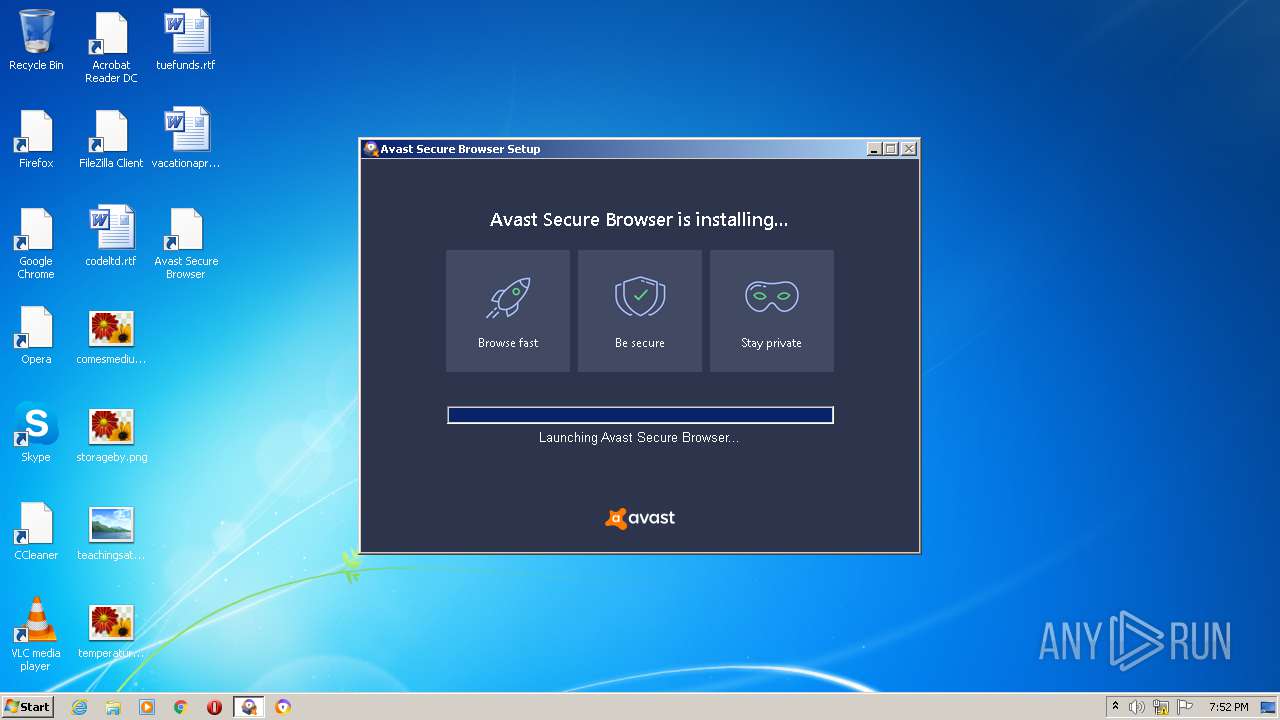Open Acrobat Reader DC shortcut
This screenshot has height=720, width=1280.
[x=111, y=47]
